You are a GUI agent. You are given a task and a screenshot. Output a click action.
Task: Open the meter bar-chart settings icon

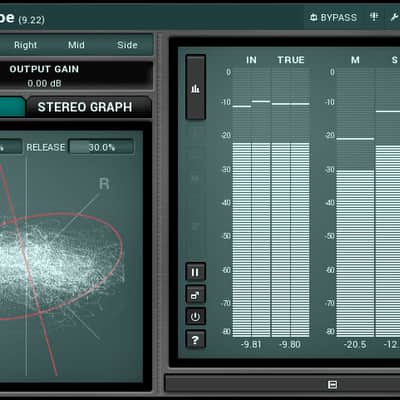[196, 87]
